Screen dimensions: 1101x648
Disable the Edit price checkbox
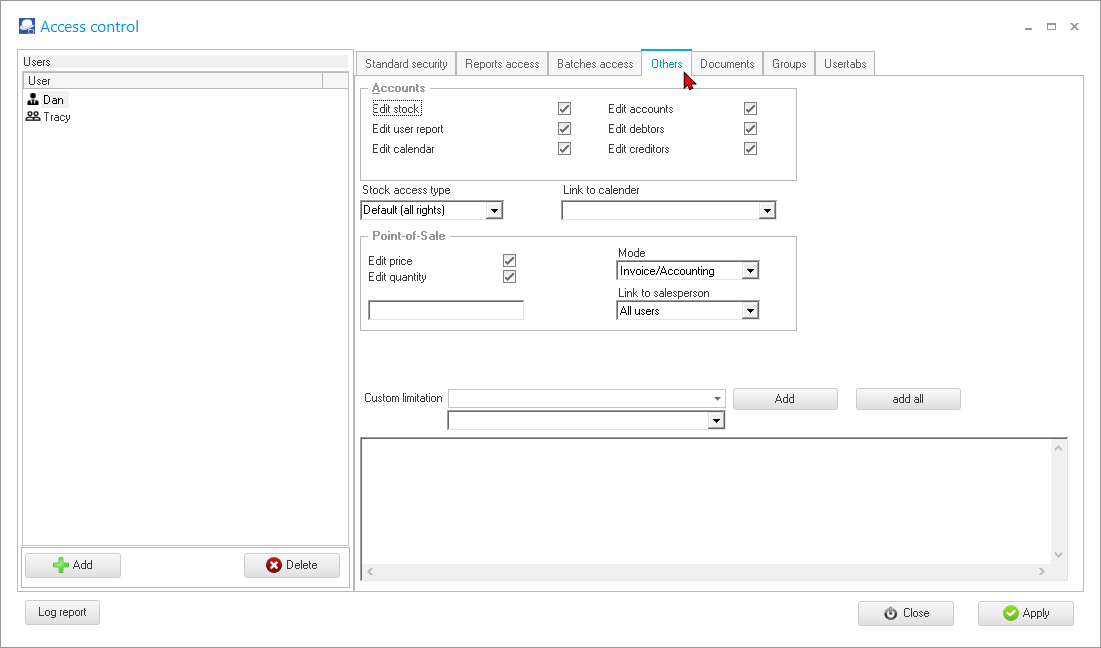(509, 261)
